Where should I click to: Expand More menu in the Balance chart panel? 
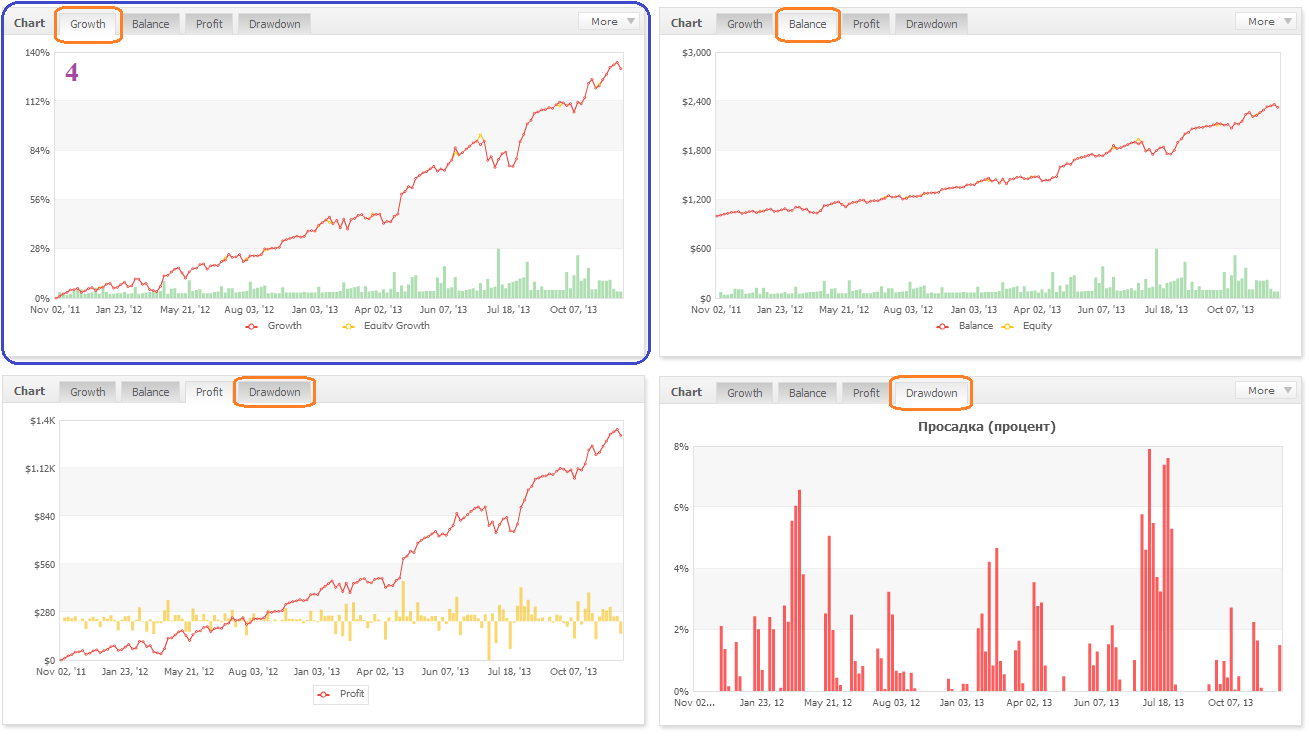pyautogui.click(x=1266, y=21)
